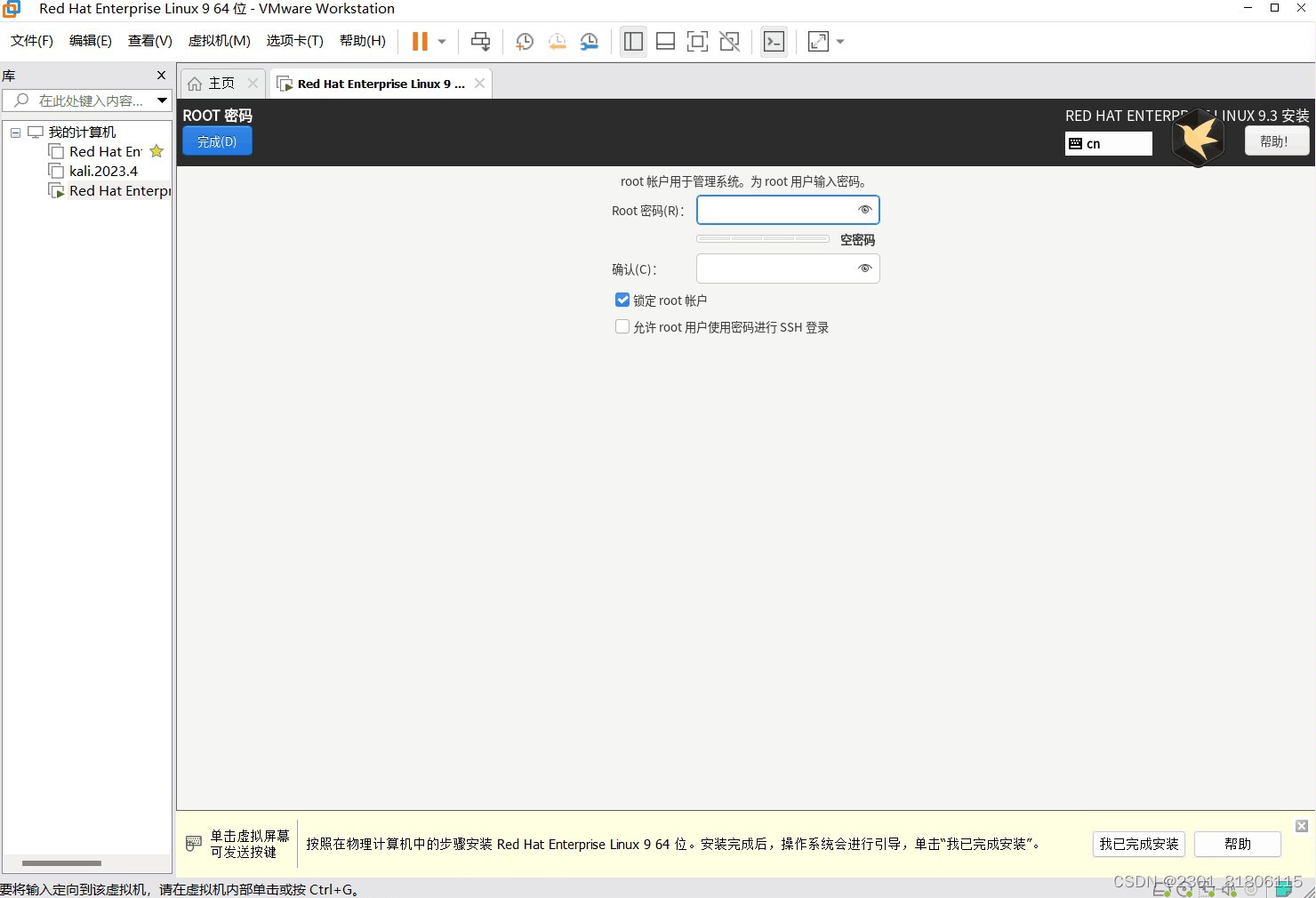Uncheck 锁定 root 帐户 checkbox
Image resolution: width=1316 pixels, height=898 pixels.
(622, 300)
